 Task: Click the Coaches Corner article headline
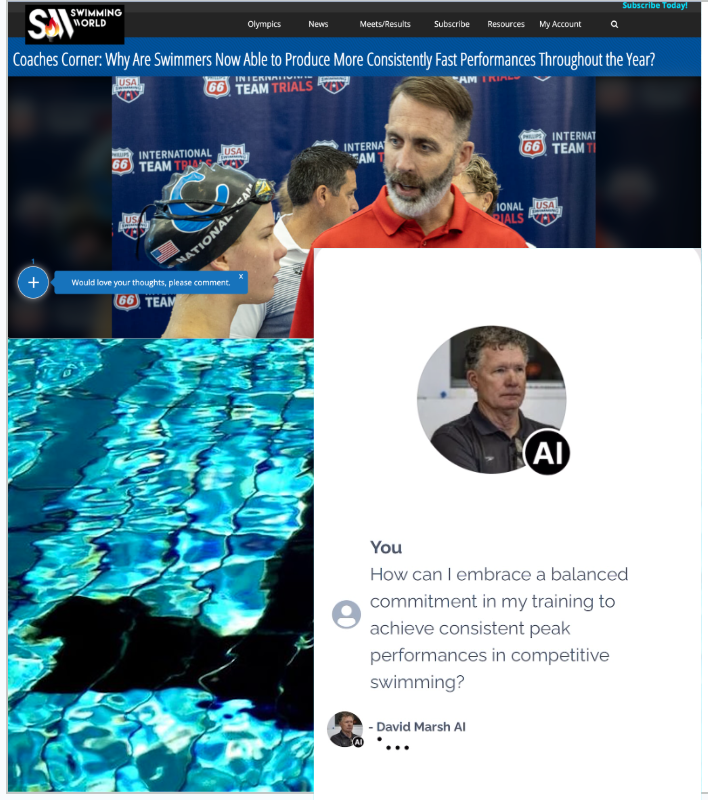point(334,60)
